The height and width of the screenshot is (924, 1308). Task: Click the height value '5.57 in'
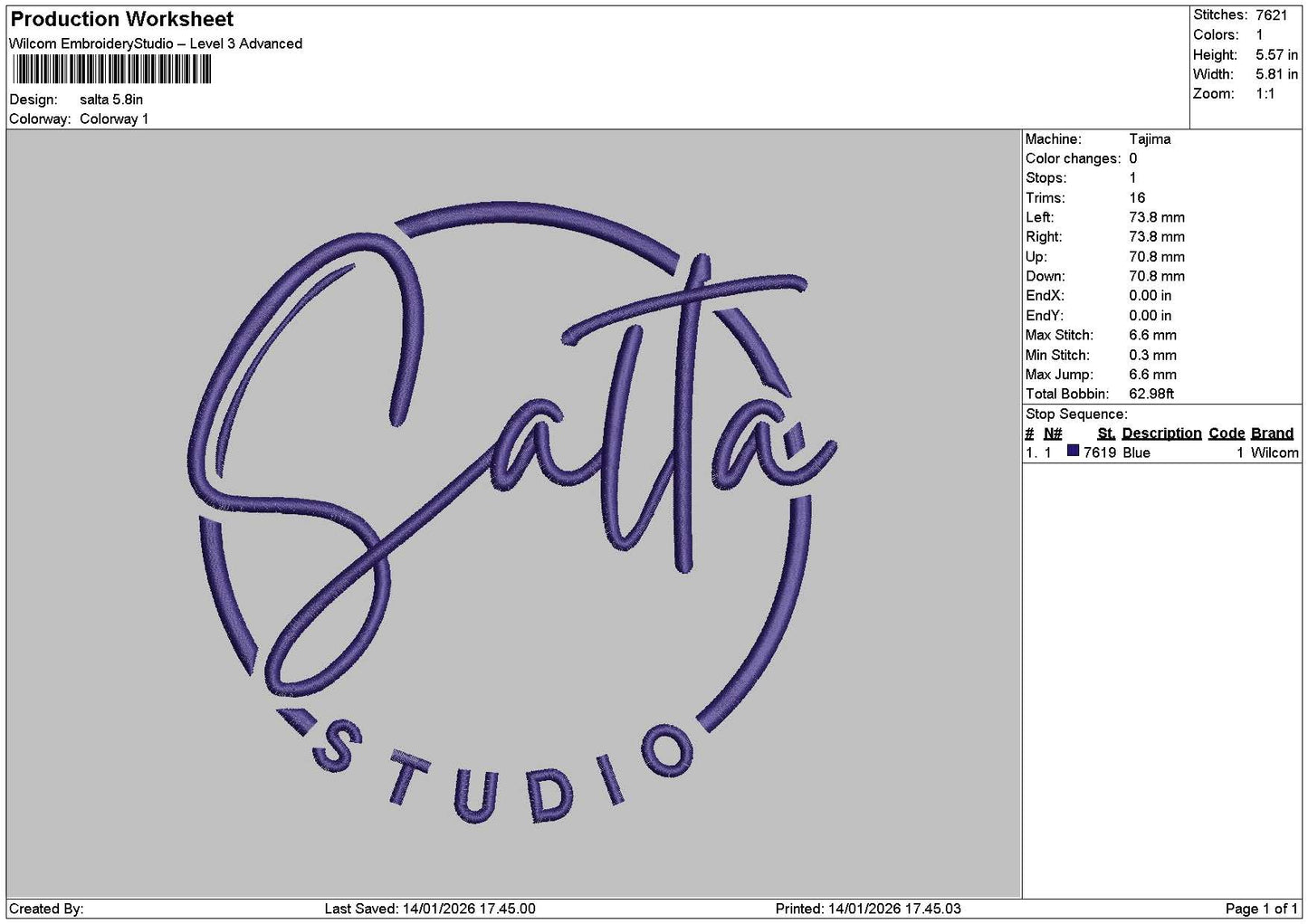pyautogui.click(x=1276, y=55)
